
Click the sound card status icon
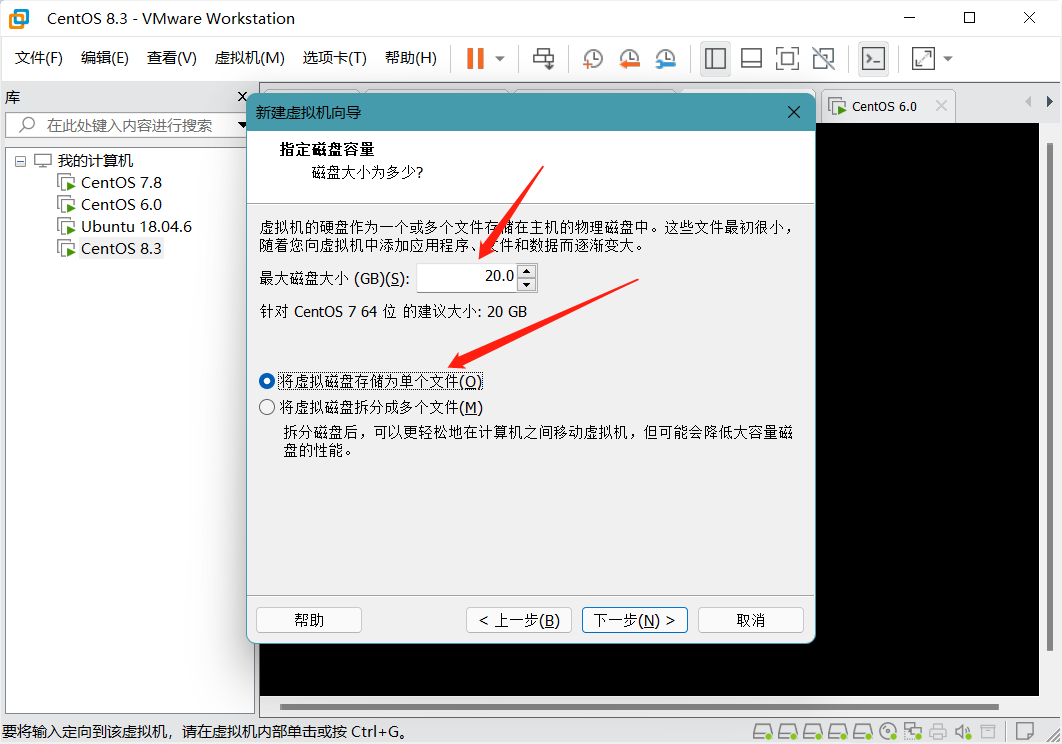[x=963, y=732]
